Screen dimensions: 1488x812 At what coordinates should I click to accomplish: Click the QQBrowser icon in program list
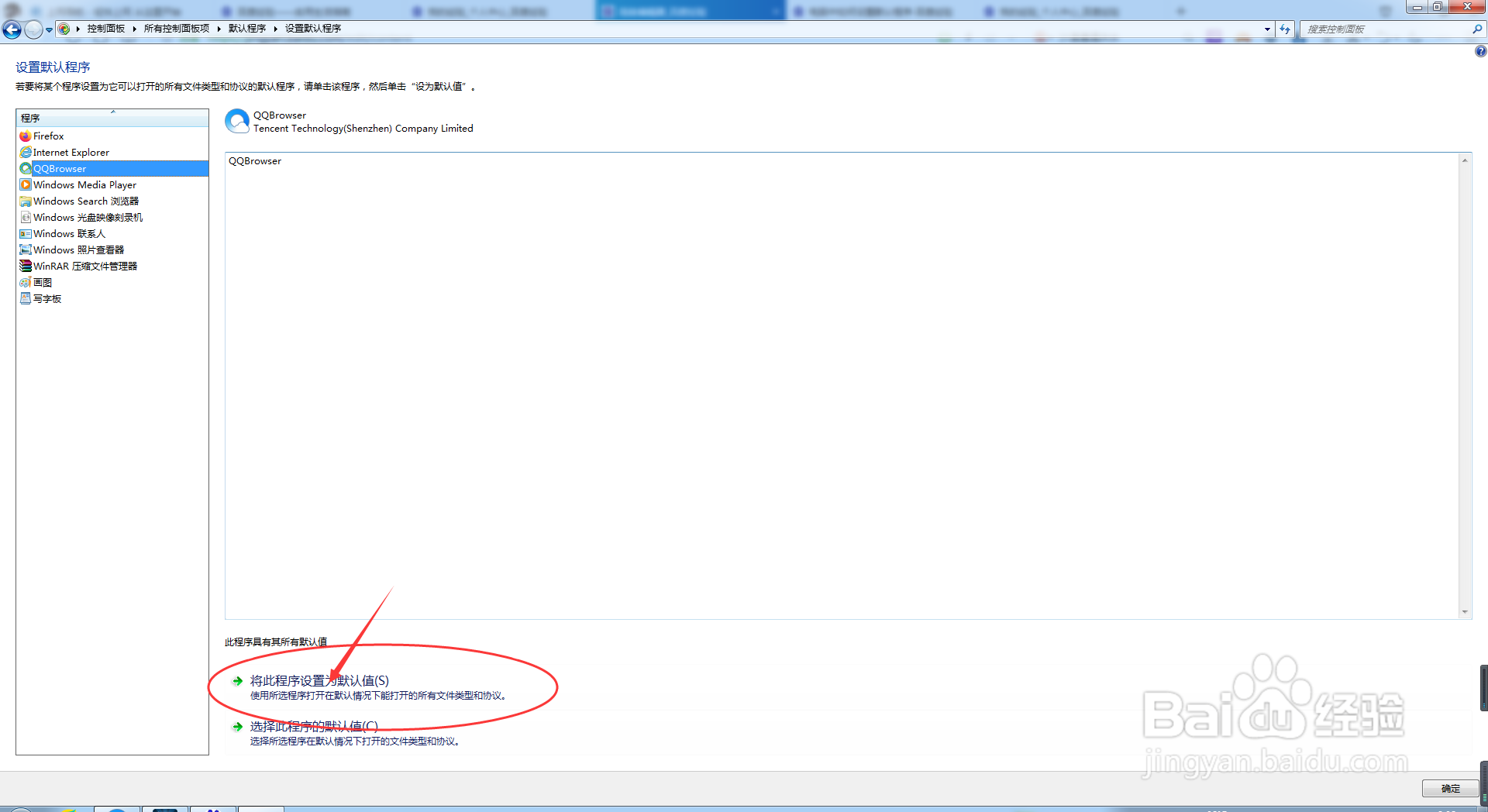coord(26,169)
